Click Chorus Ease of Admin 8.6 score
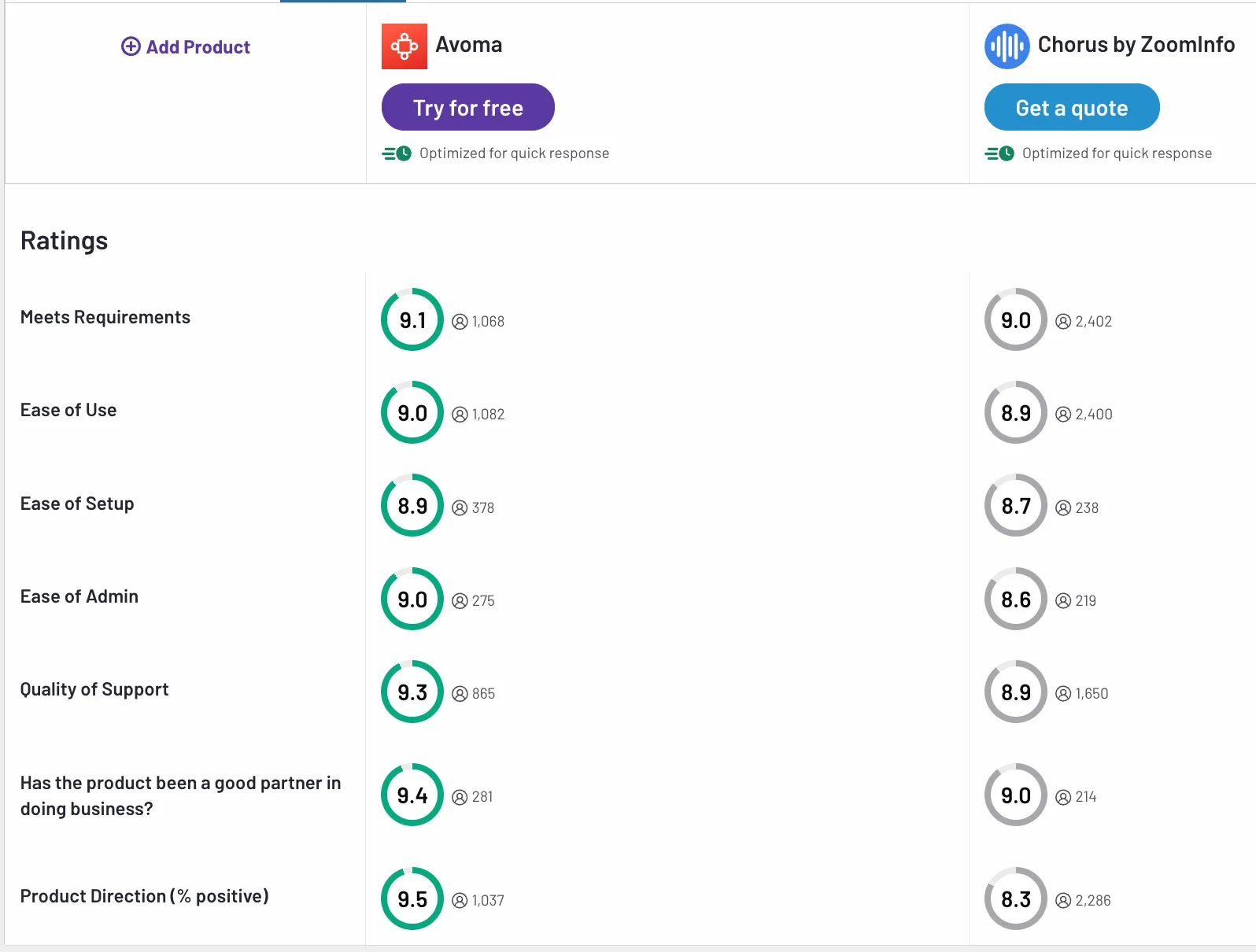This screenshot has height=952, width=1256. (x=1016, y=599)
